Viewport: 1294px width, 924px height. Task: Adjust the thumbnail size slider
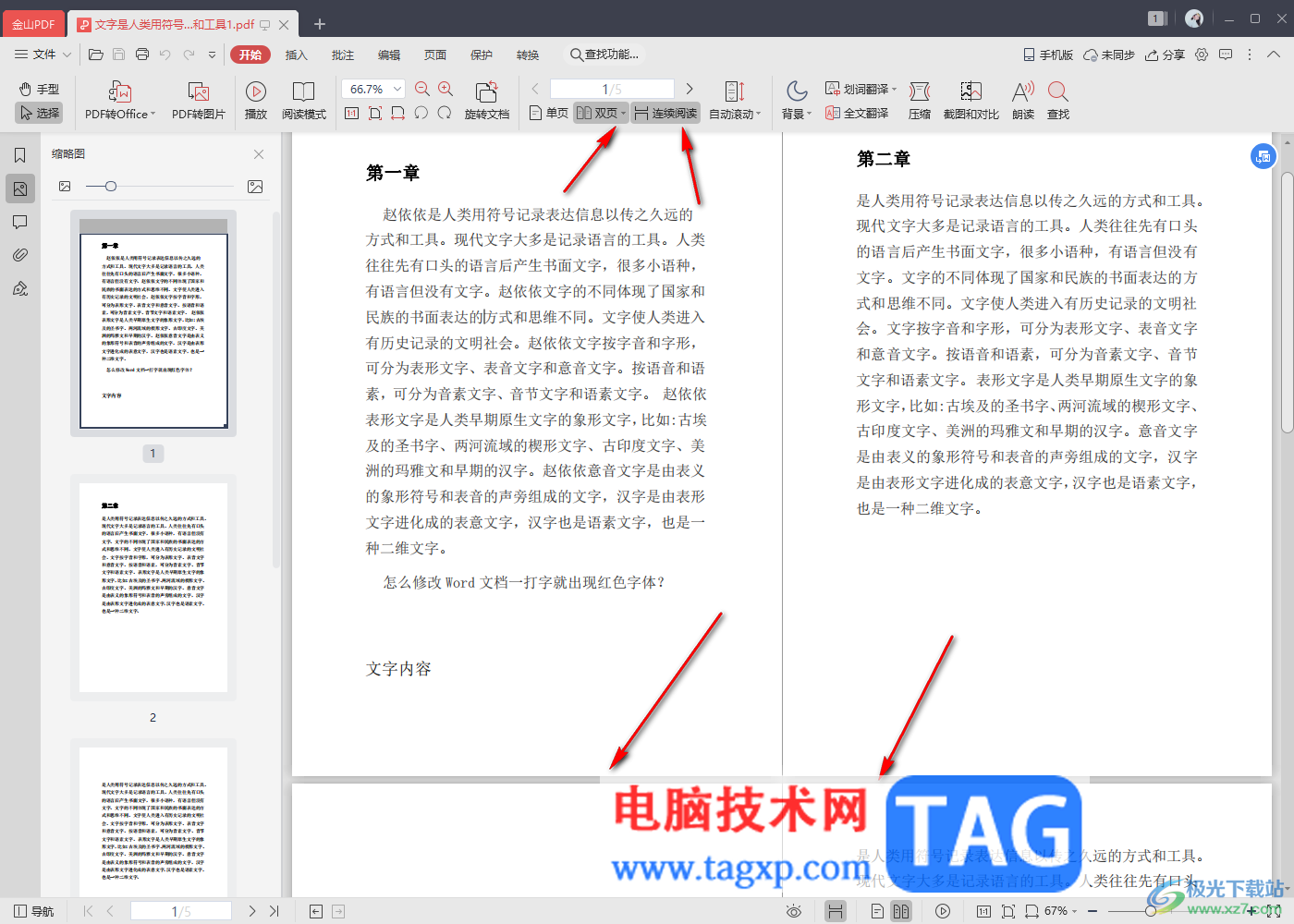pos(110,187)
